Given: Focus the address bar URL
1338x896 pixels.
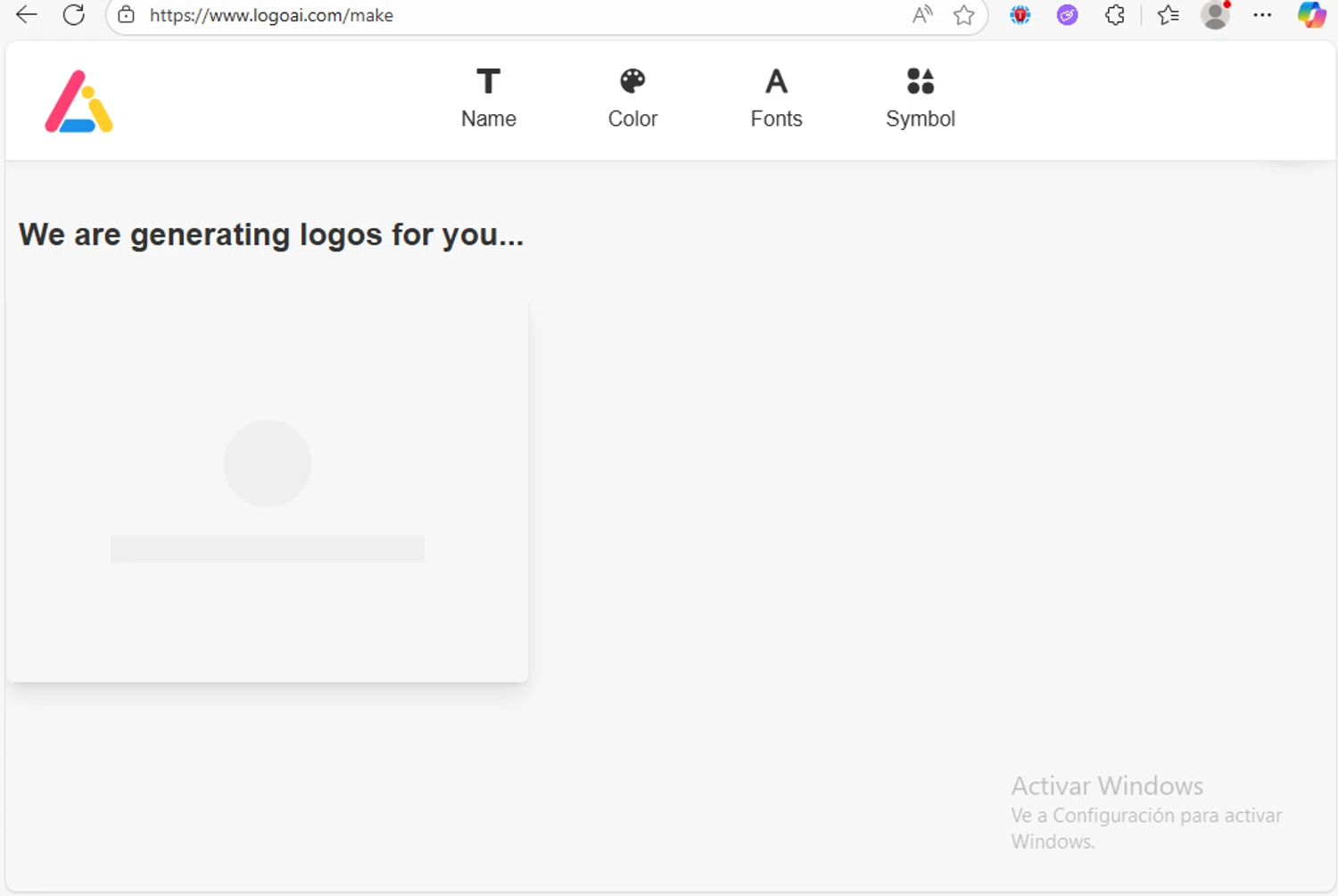Looking at the screenshot, I should tap(271, 15).
